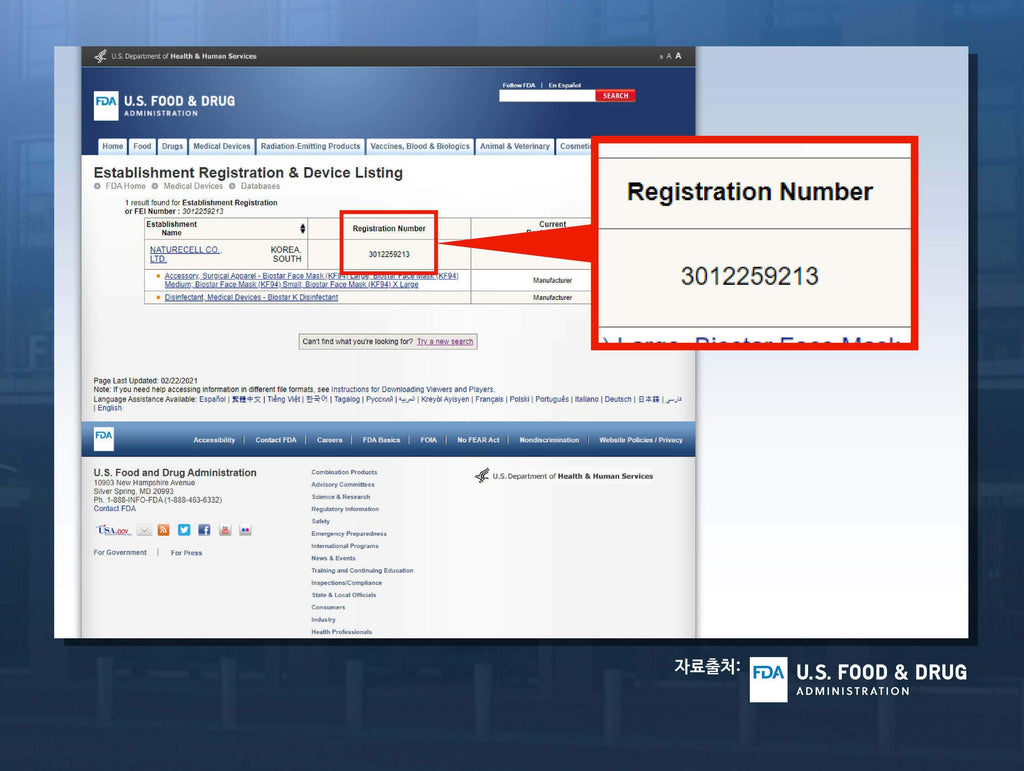Choose Deutsch language assistance
The width and height of the screenshot is (1024, 771).
click(x=618, y=399)
